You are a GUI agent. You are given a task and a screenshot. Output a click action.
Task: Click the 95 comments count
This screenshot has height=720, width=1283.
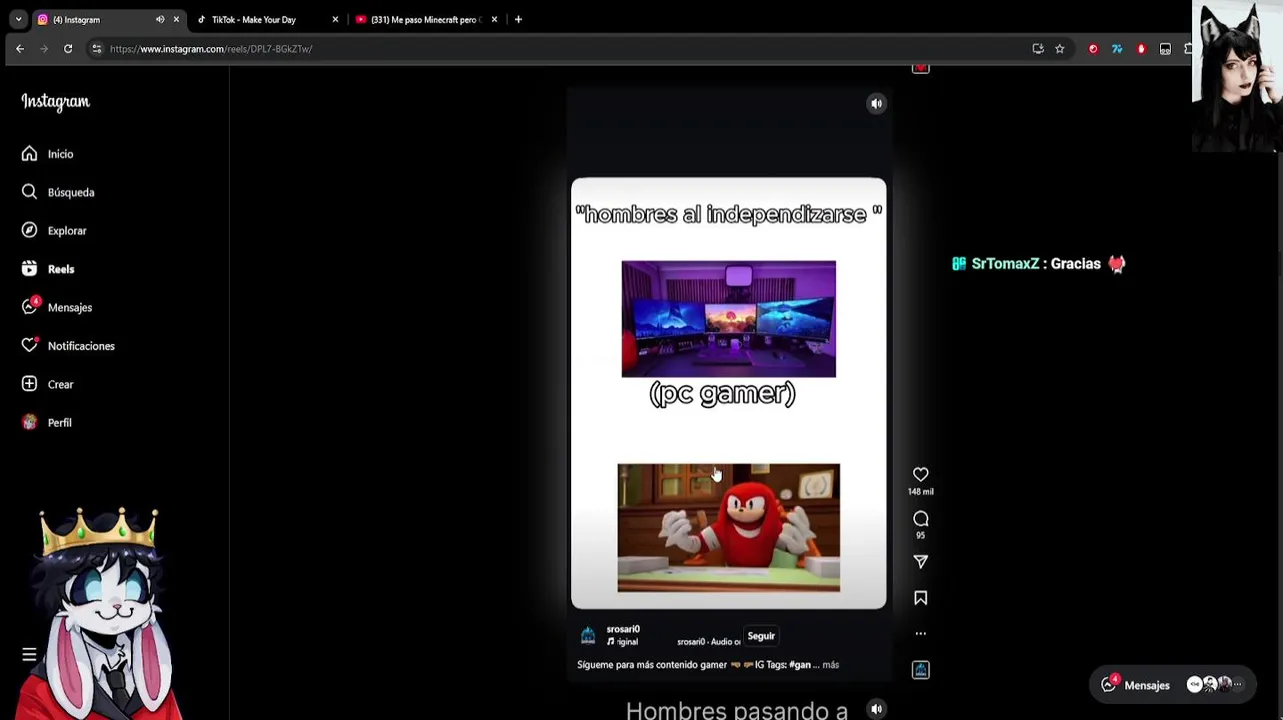[x=920, y=535]
